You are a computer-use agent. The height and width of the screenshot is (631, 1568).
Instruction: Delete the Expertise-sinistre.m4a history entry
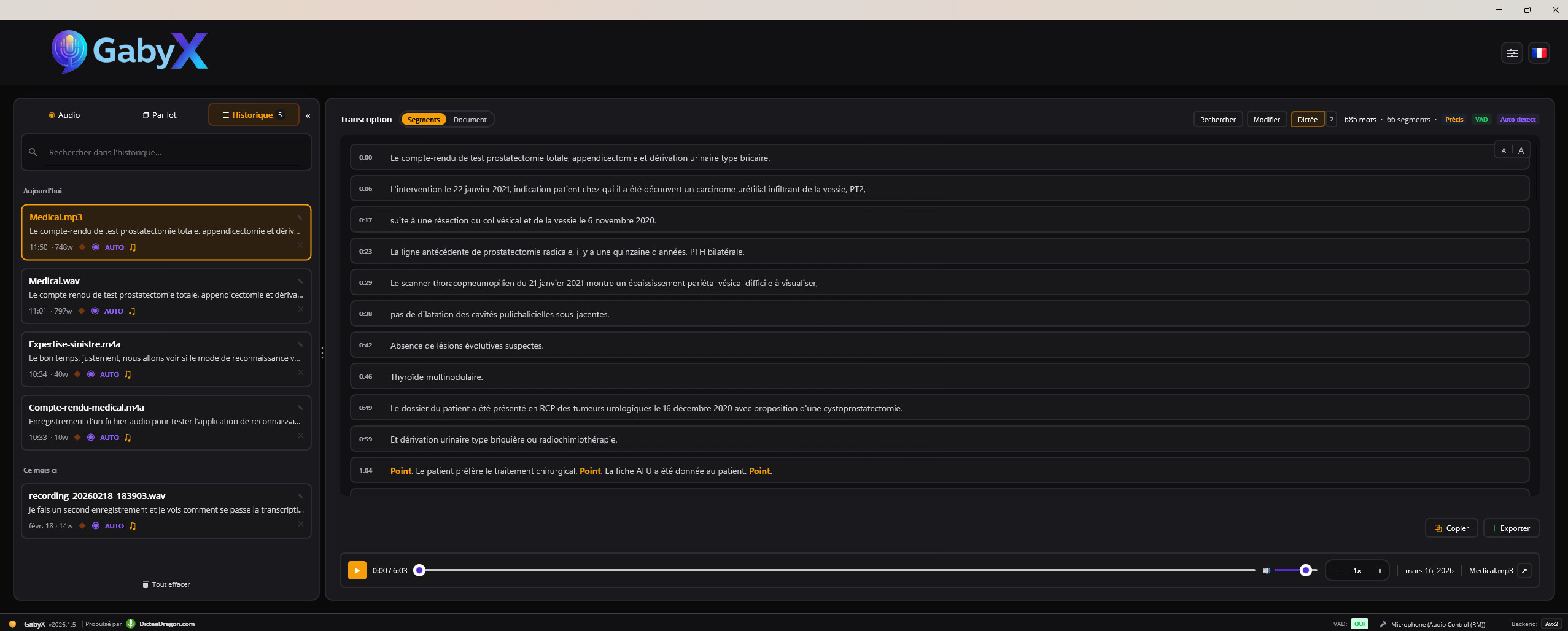coord(301,373)
